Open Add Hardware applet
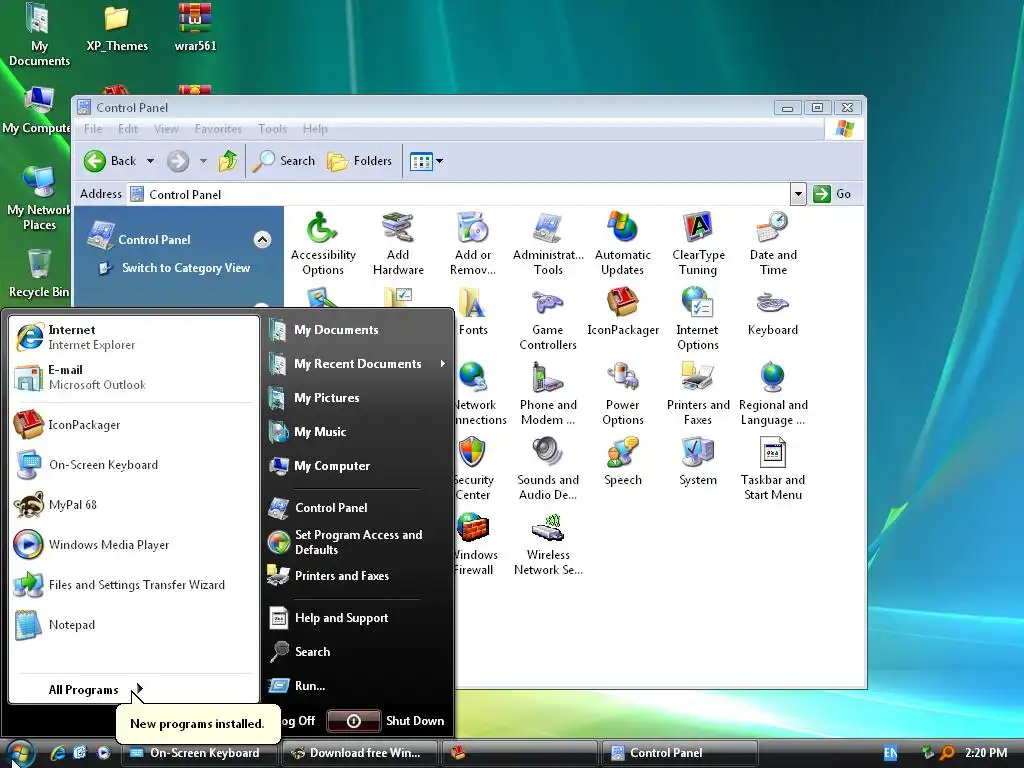The height and width of the screenshot is (768, 1024). 398,243
